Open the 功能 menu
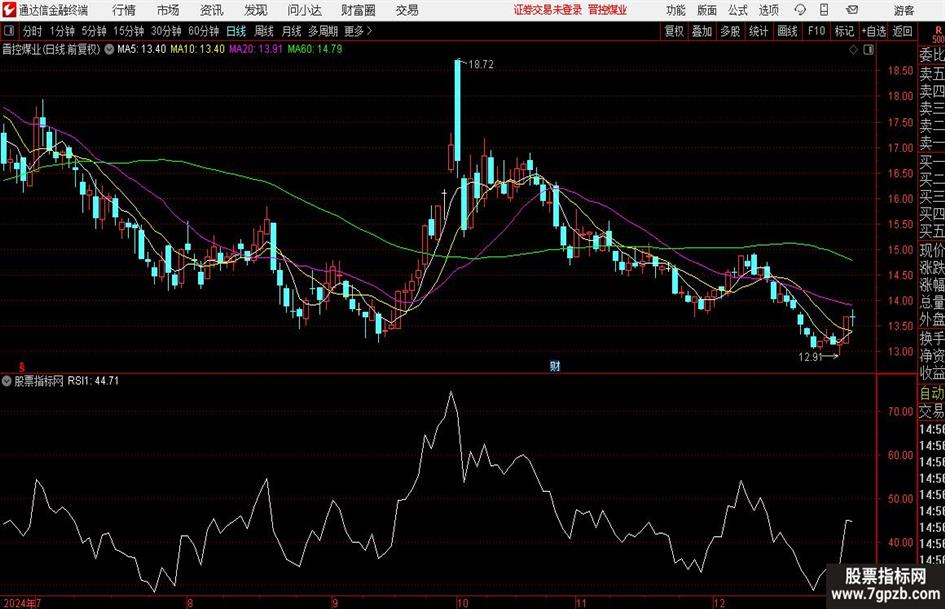945x609 pixels. pos(676,10)
